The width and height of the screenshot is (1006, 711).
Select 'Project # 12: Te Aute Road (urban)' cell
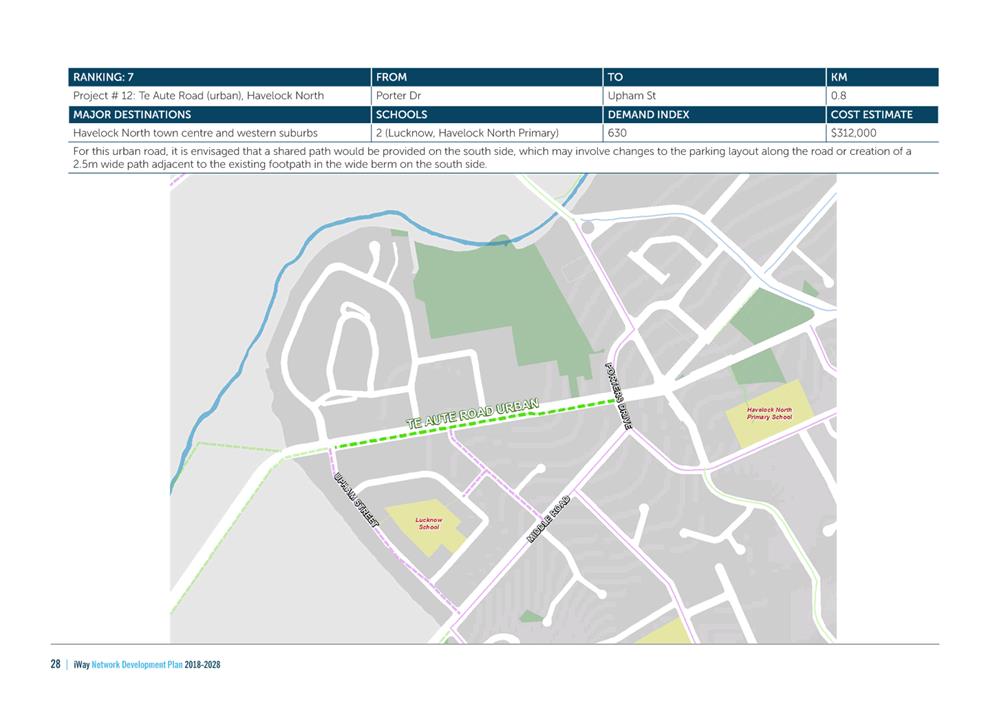219,96
